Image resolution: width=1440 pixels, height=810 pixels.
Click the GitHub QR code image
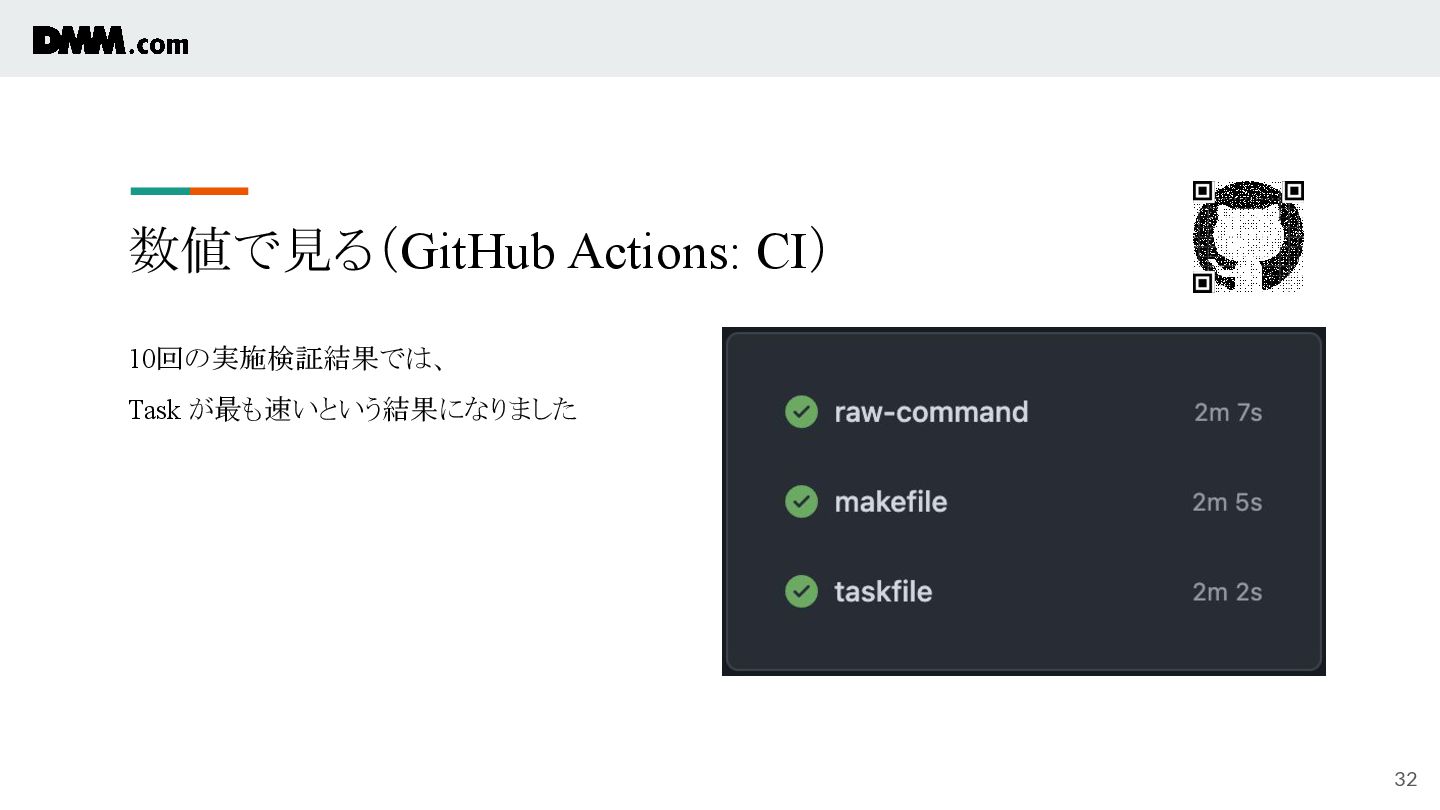click(x=1248, y=237)
